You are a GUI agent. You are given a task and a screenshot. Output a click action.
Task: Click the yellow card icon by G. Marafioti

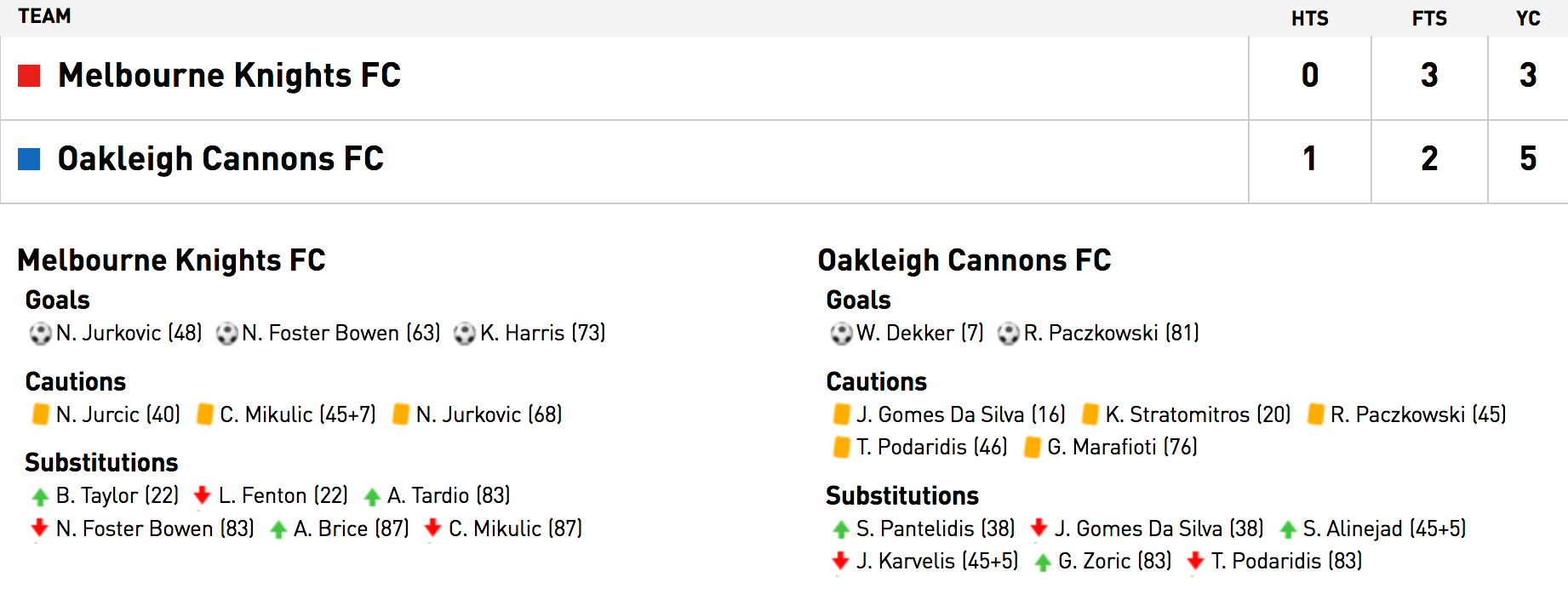(x=1032, y=447)
